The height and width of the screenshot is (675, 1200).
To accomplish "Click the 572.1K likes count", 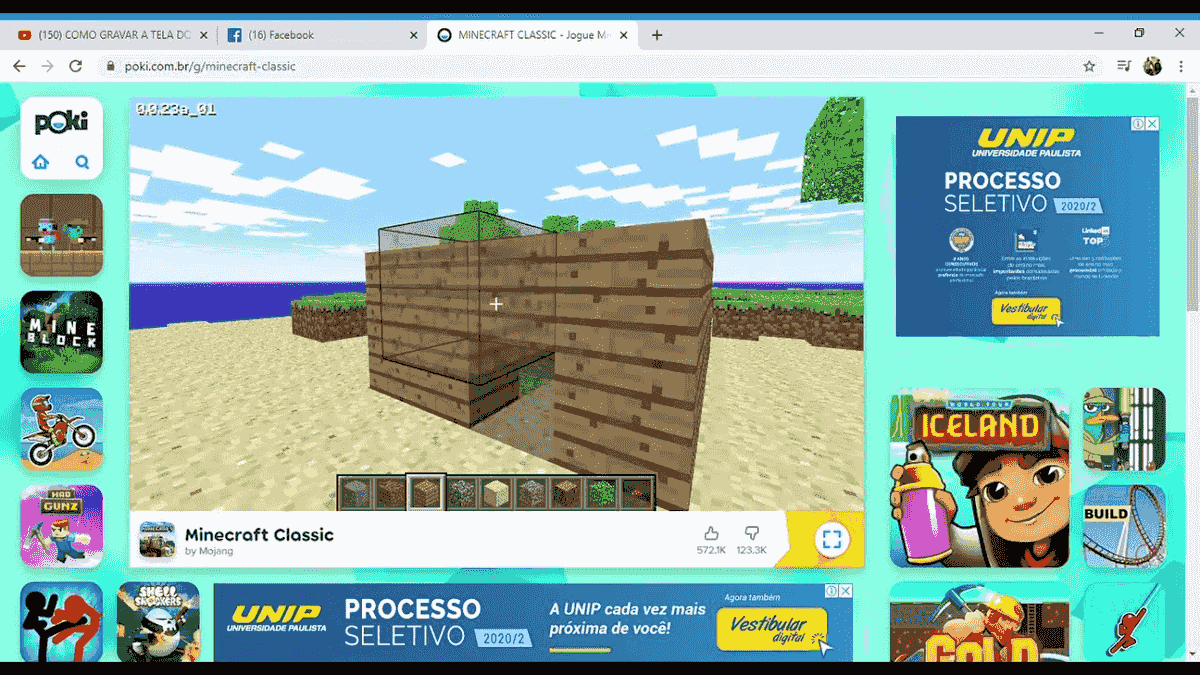I will point(711,551).
